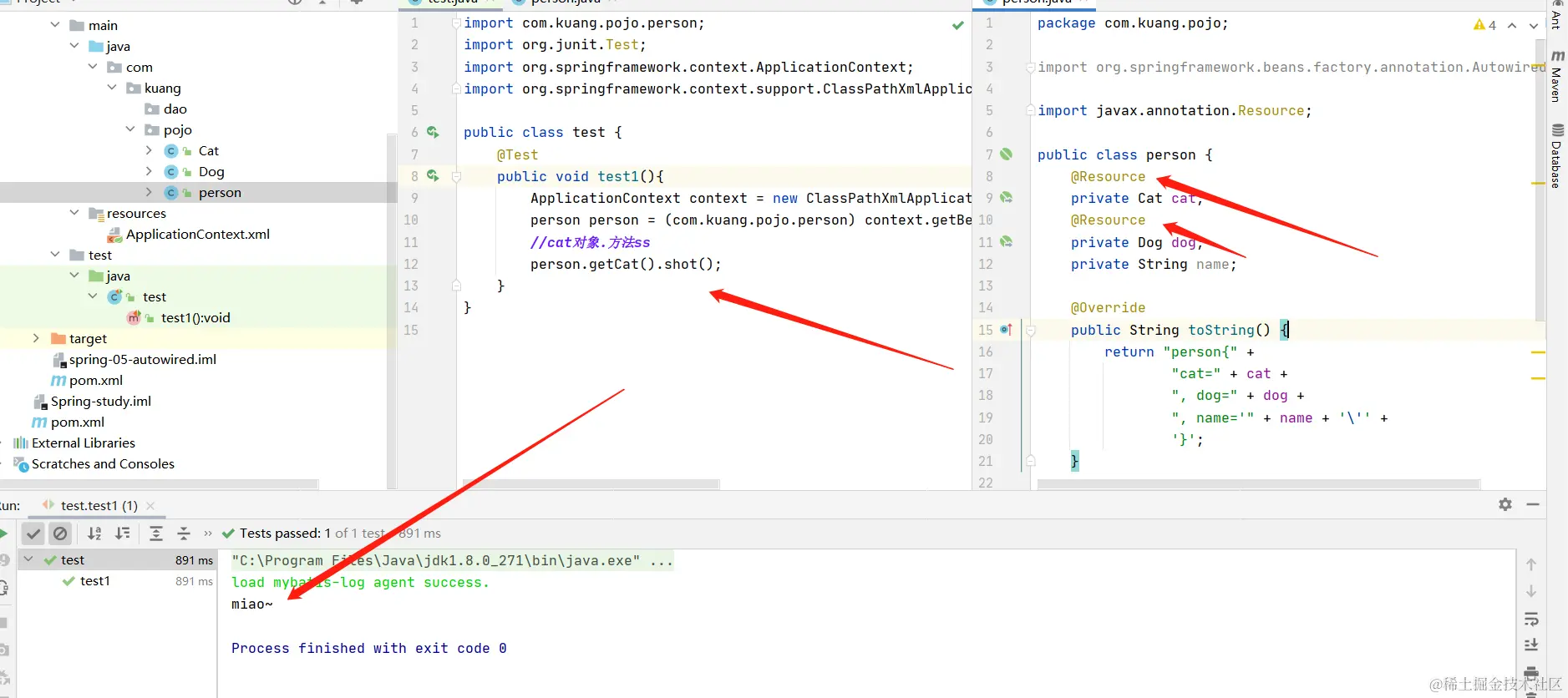Select Scratches and Consoles node
The image size is (1568, 698).
103,463
